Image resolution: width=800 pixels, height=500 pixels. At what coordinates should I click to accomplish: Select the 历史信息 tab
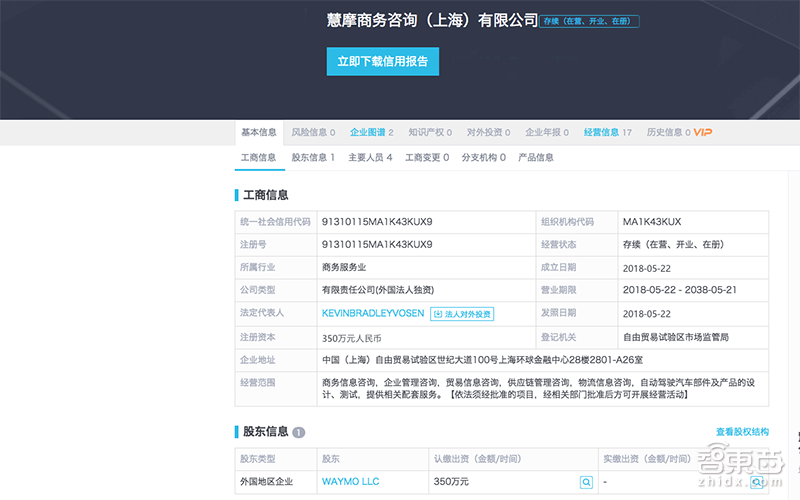pos(668,133)
